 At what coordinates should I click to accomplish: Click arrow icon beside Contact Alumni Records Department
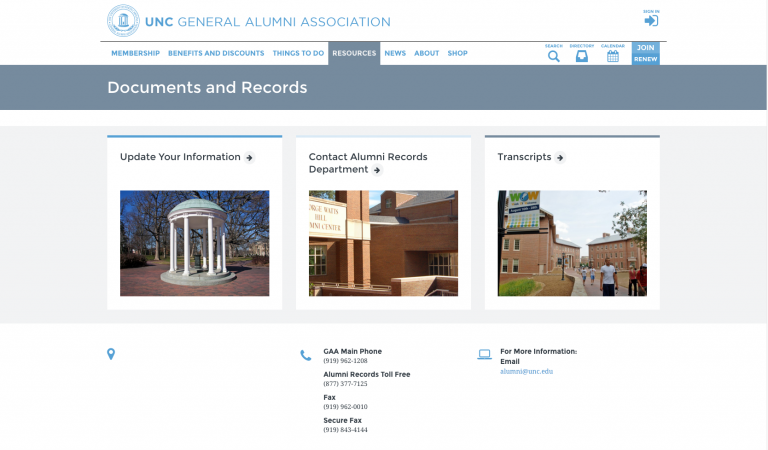[x=377, y=170]
